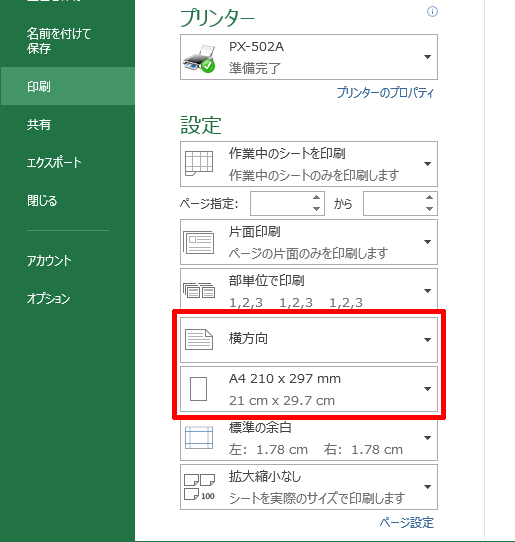Open the プリンターのプロパティ link
Image resolution: width=515 pixels, height=542 pixels.
click(x=385, y=93)
